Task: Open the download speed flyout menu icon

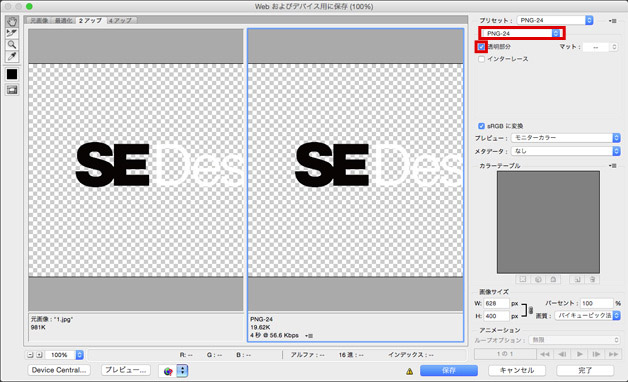Action: [x=309, y=336]
